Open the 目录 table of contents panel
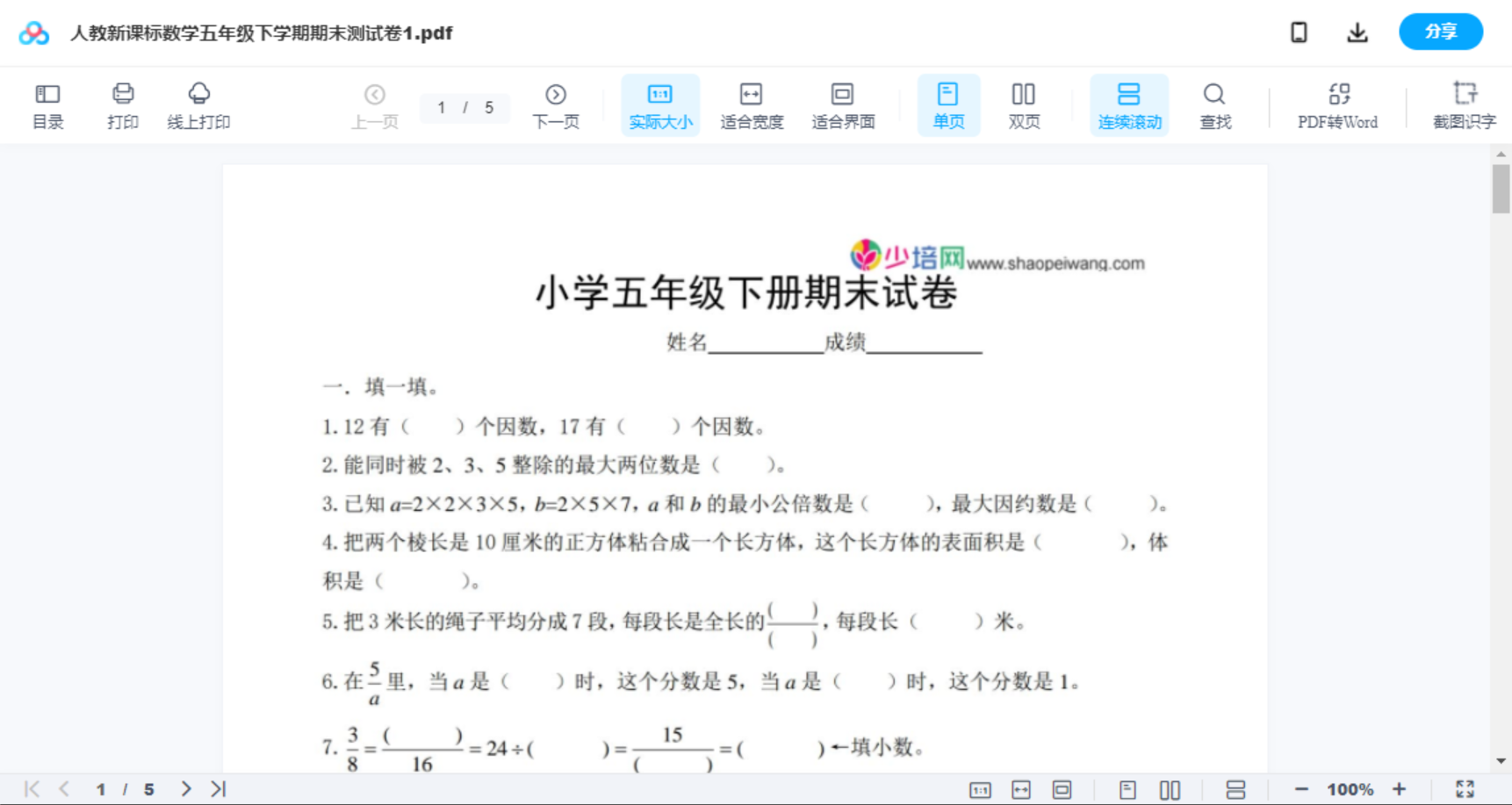 click(x=47, y=105)
